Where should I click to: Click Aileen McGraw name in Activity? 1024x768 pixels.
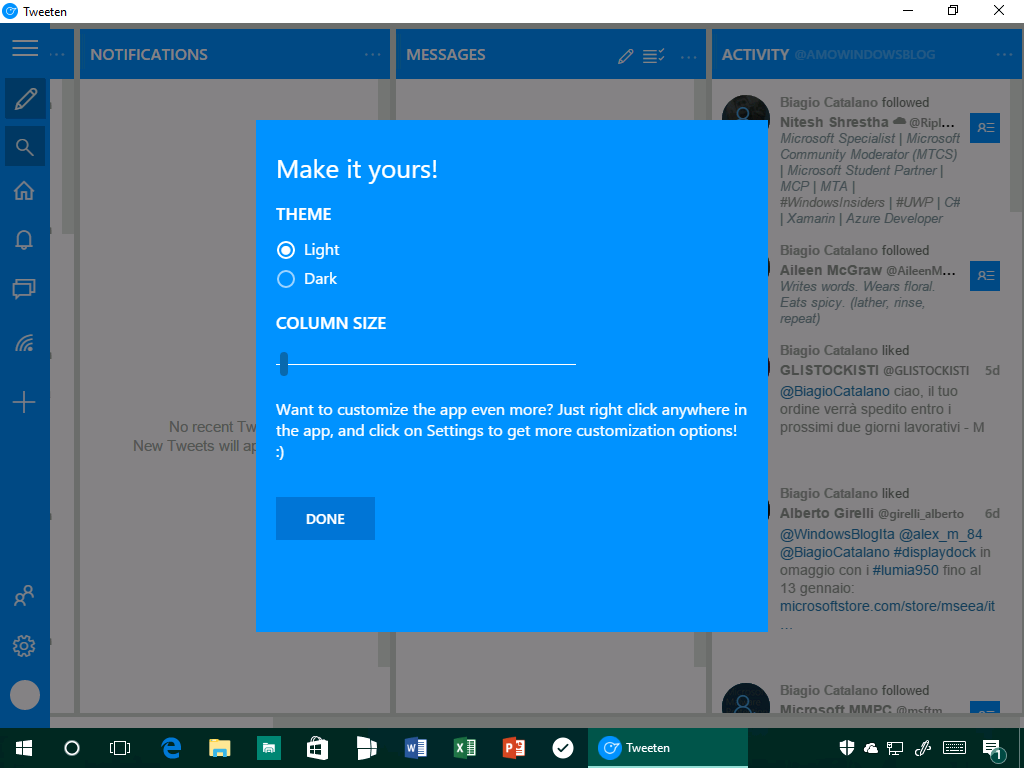coord(831,270)
